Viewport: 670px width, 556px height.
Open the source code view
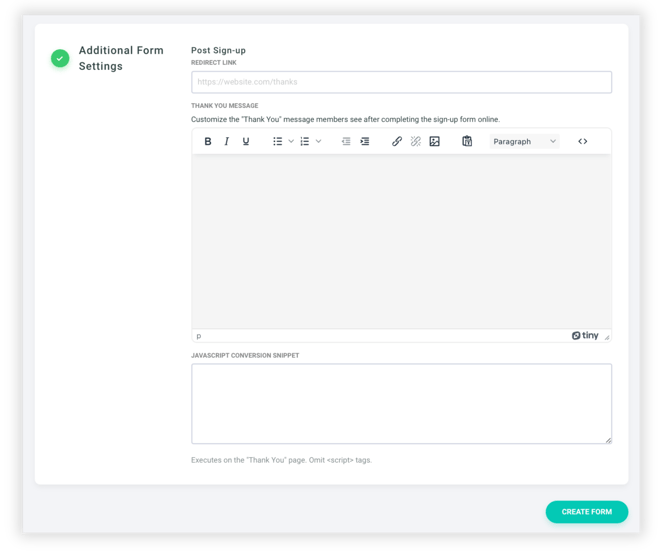pos(583,142)
